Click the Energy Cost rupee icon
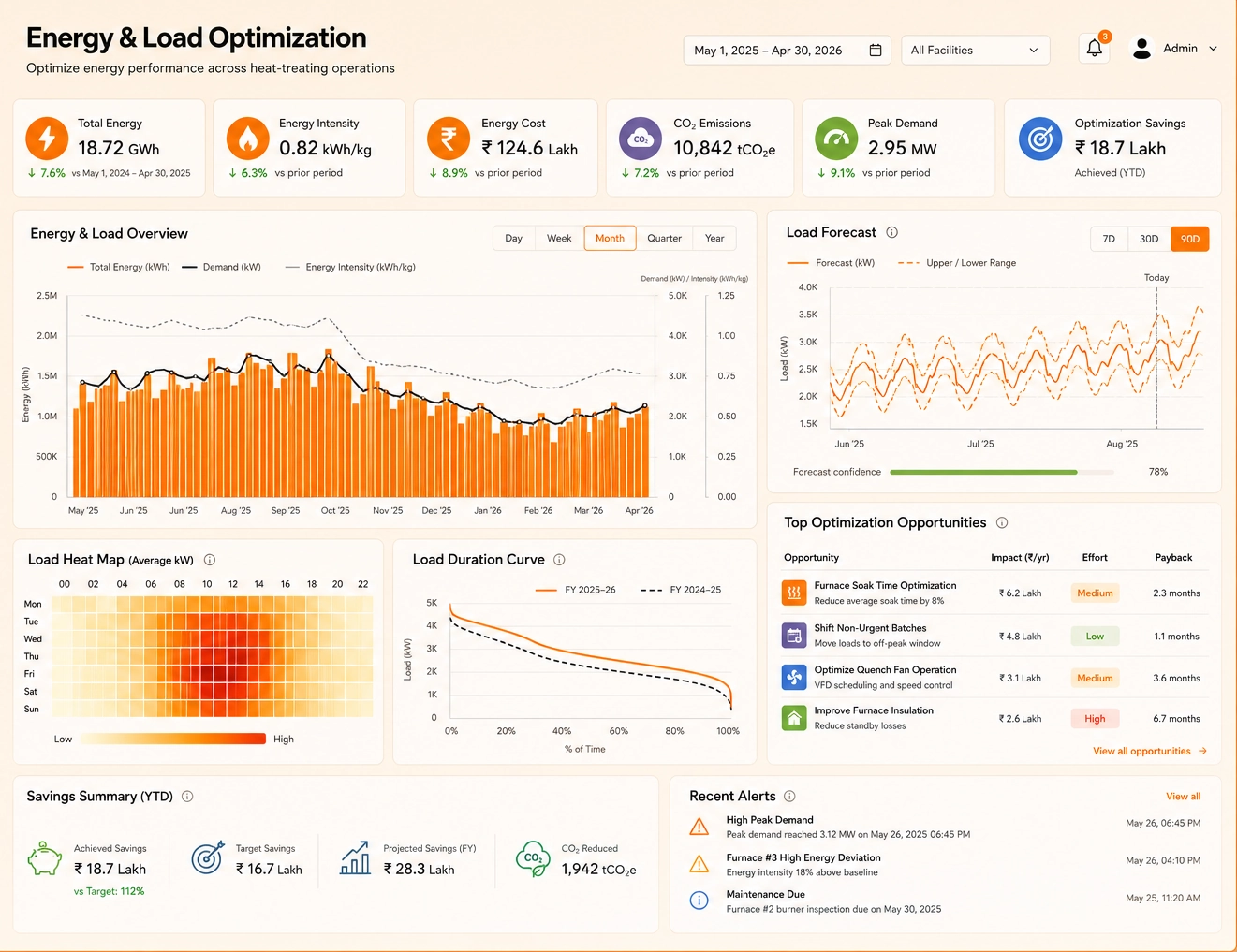1237x952 pixels. [449, 139]
